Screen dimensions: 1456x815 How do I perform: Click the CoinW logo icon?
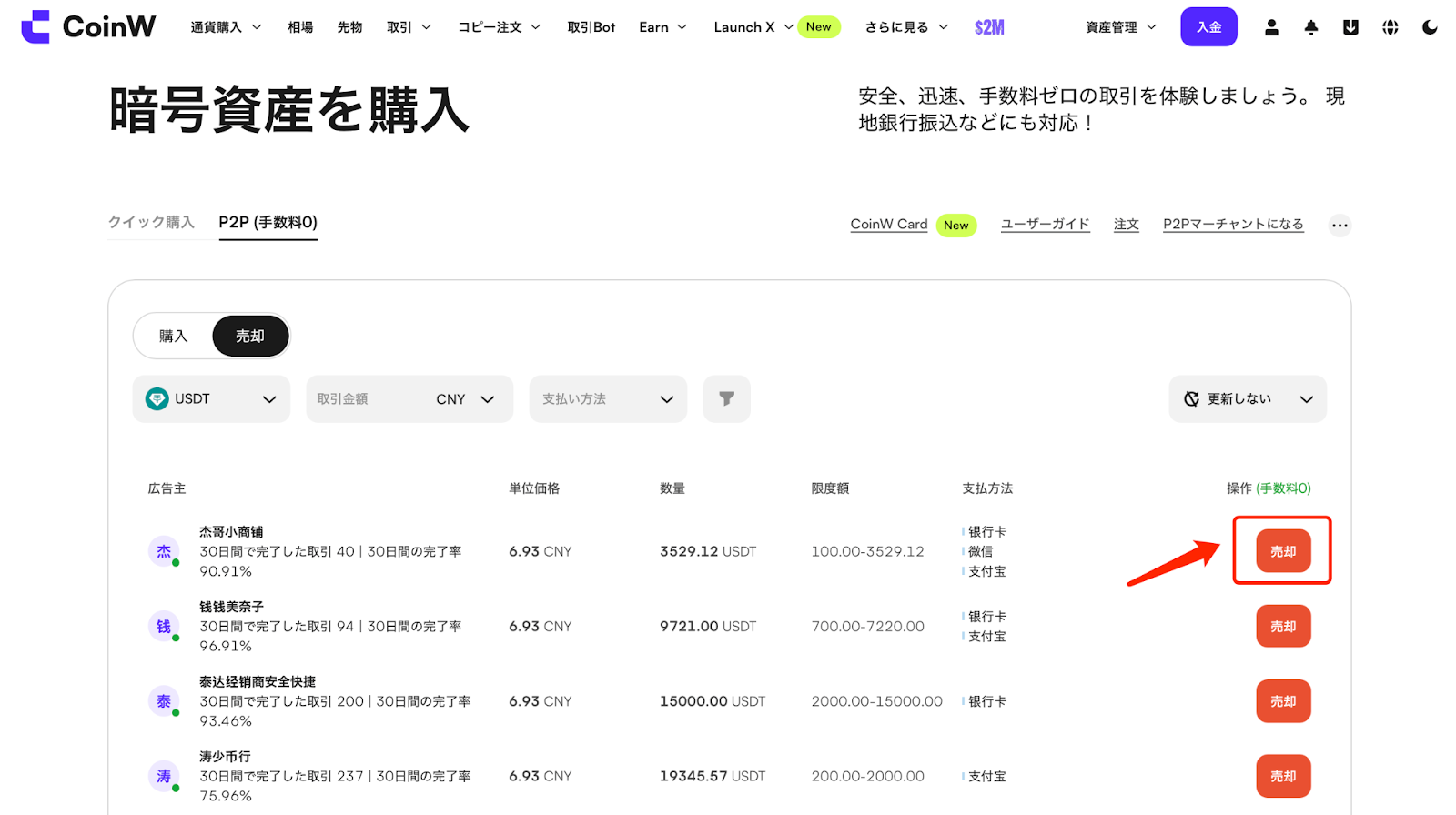pyautogui.click(x=35, y=27)
